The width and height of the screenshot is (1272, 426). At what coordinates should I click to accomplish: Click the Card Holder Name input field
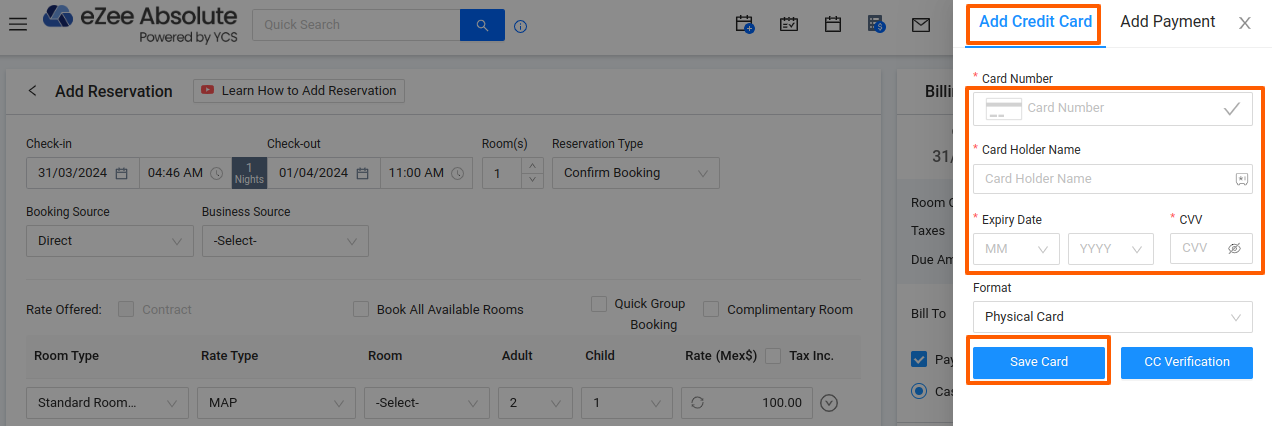tap(1113, 179)
